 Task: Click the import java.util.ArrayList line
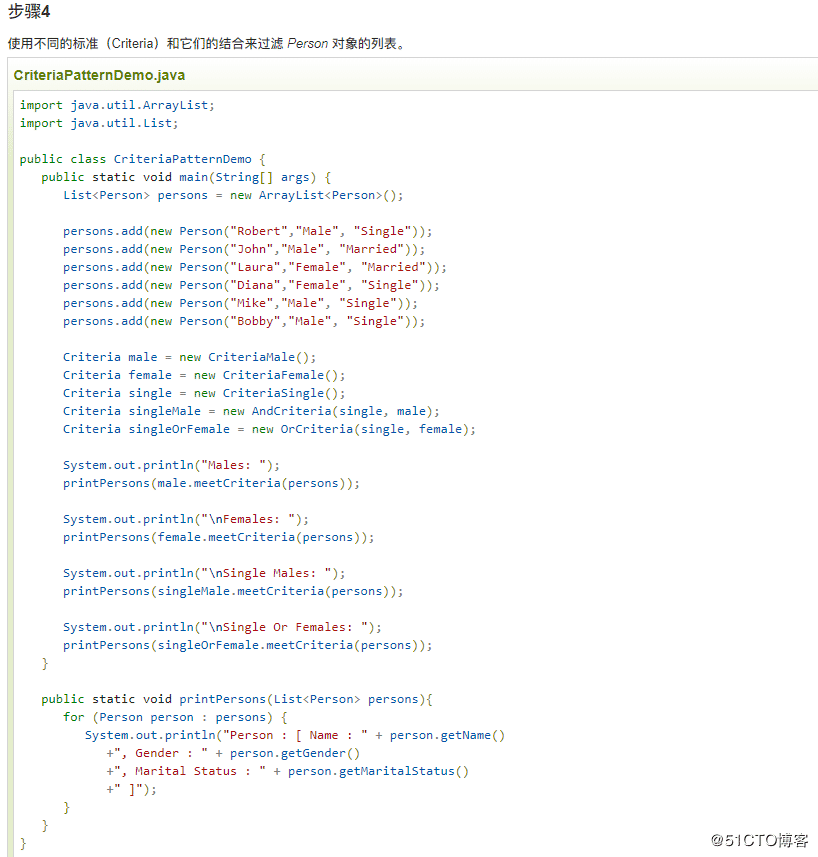pos(117,105)
